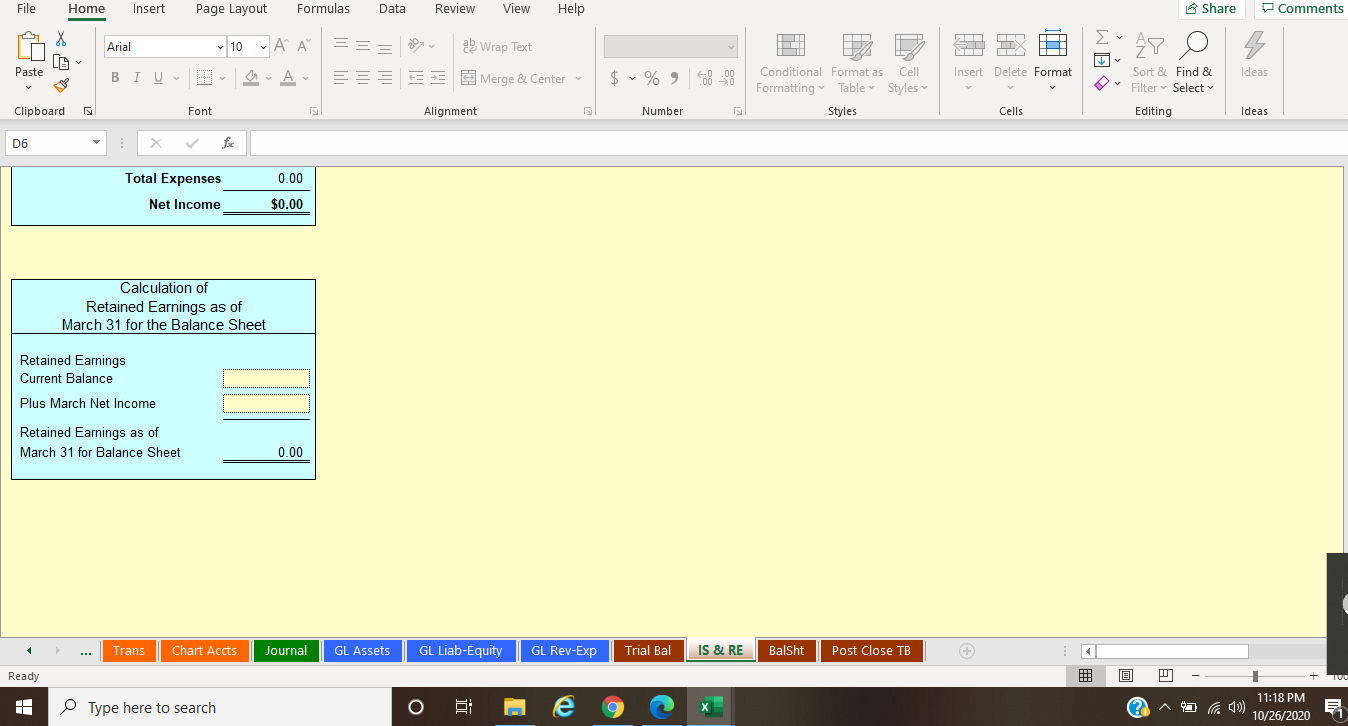Image resolution: width=1348 pixels, height=726 pixels.
Task: Click the Current Balance input cell
Action: 266,378
